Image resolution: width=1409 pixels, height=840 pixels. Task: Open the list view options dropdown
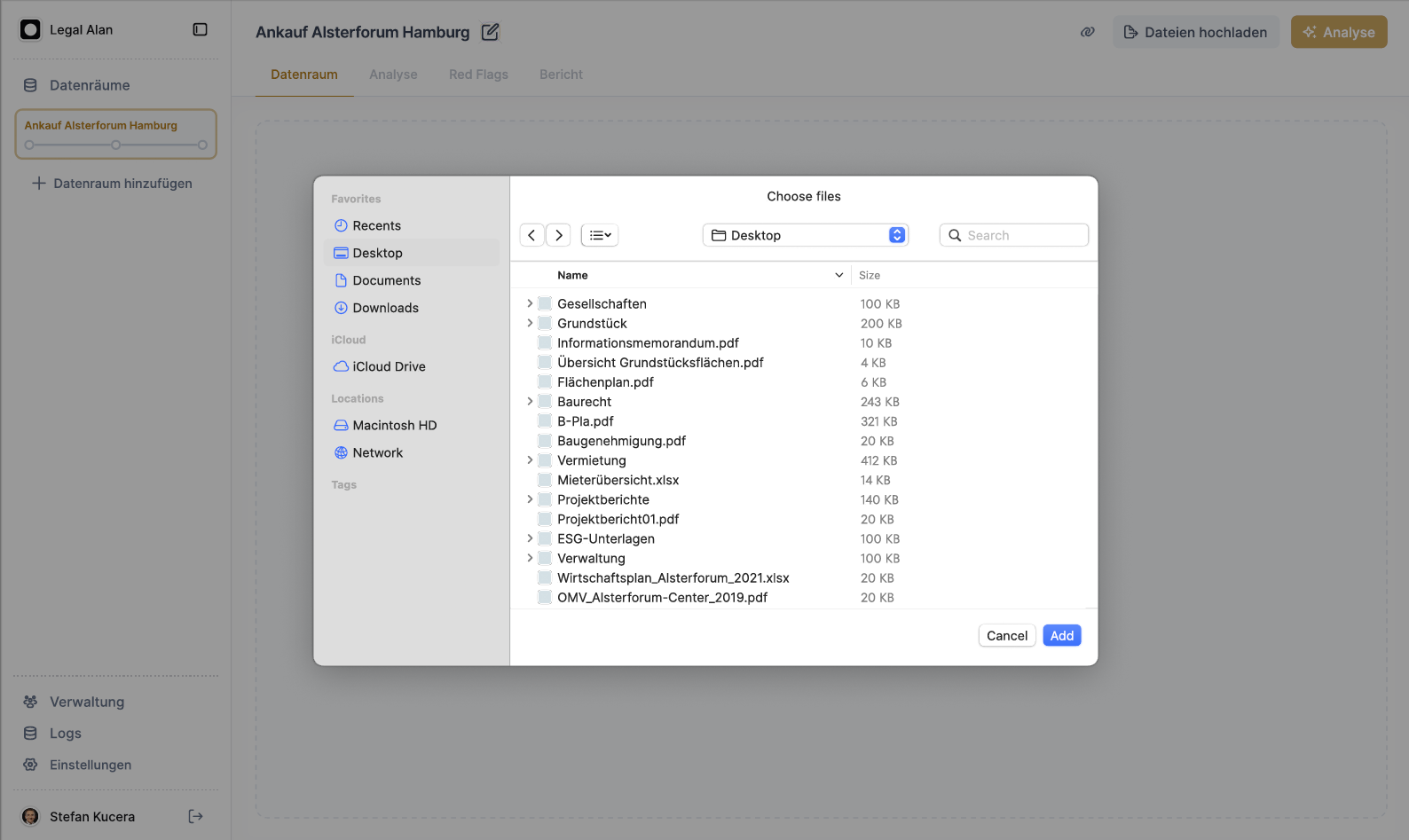point(600,235)
